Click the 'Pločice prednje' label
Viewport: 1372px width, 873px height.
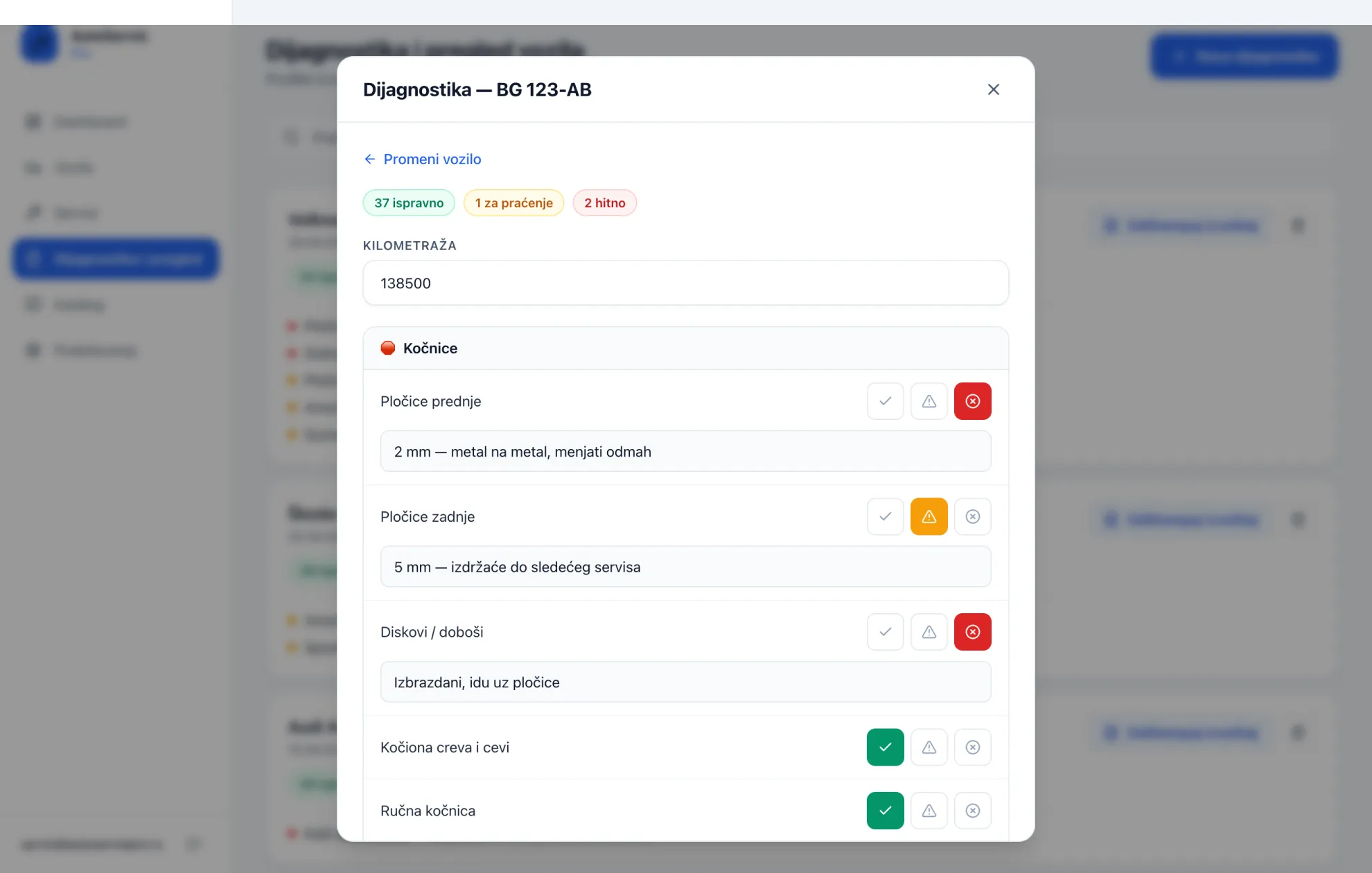430,401
